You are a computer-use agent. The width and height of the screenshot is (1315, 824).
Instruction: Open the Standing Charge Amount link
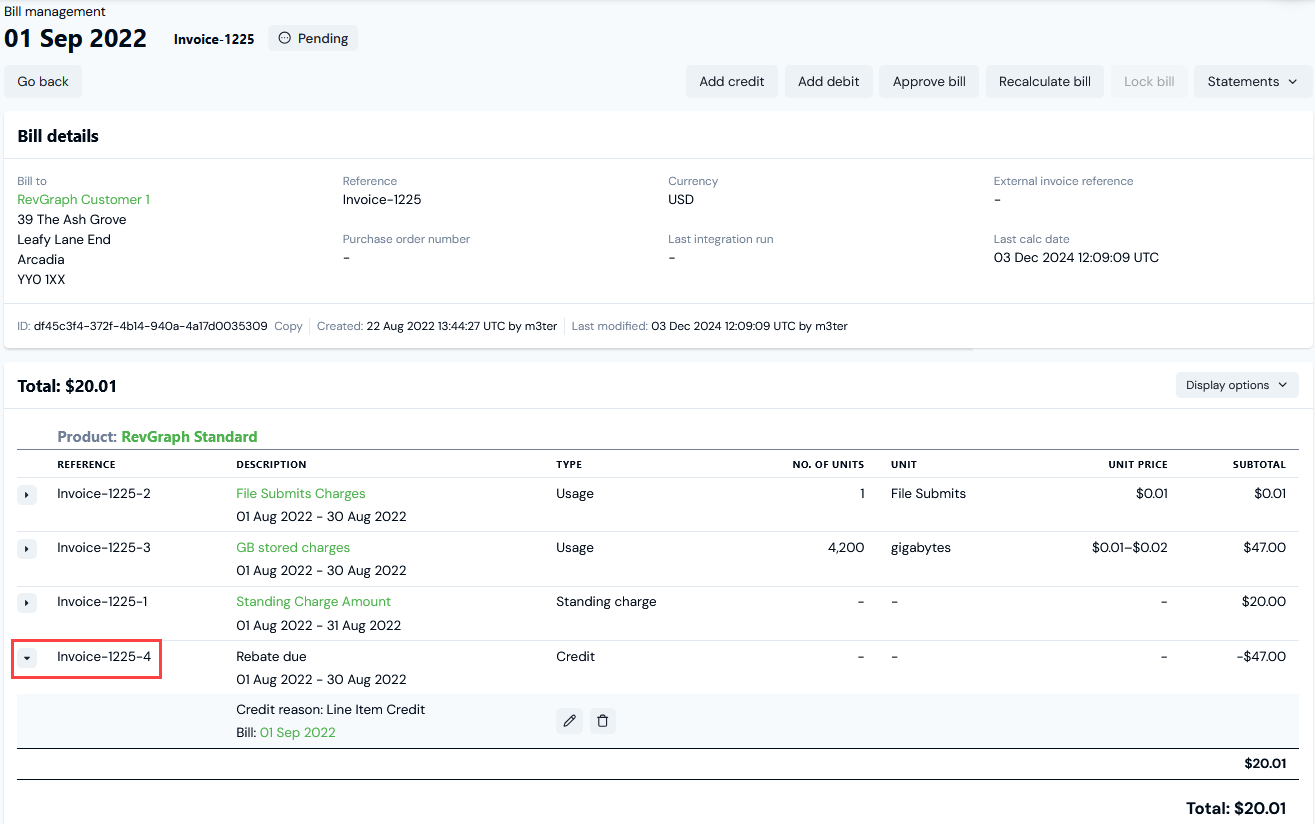coord(313,602)
